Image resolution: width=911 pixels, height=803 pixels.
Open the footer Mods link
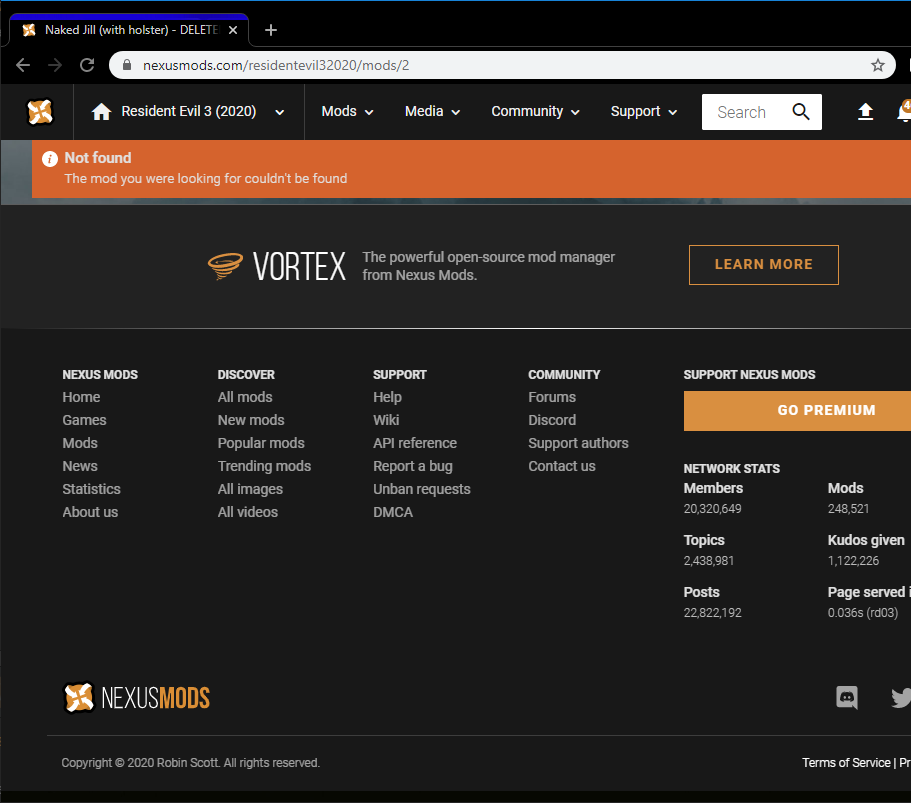click(80, 443)
